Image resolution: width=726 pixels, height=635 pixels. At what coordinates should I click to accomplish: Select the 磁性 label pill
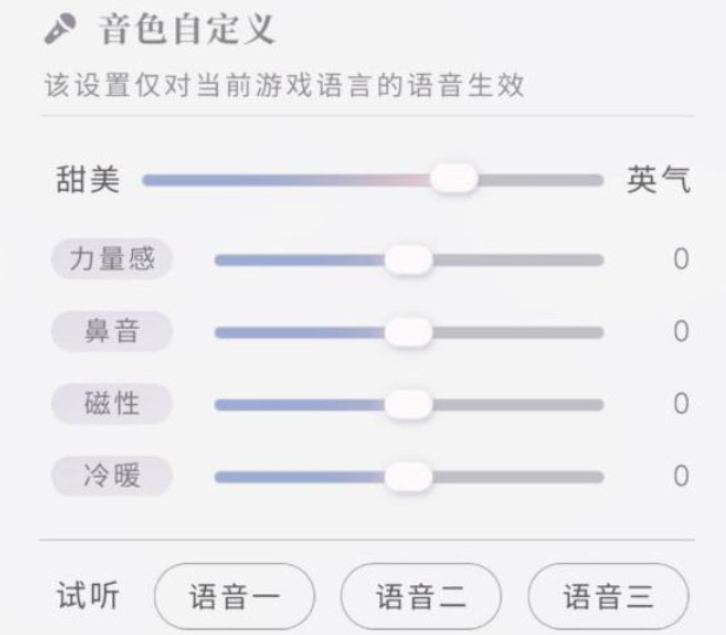(112, 404)
